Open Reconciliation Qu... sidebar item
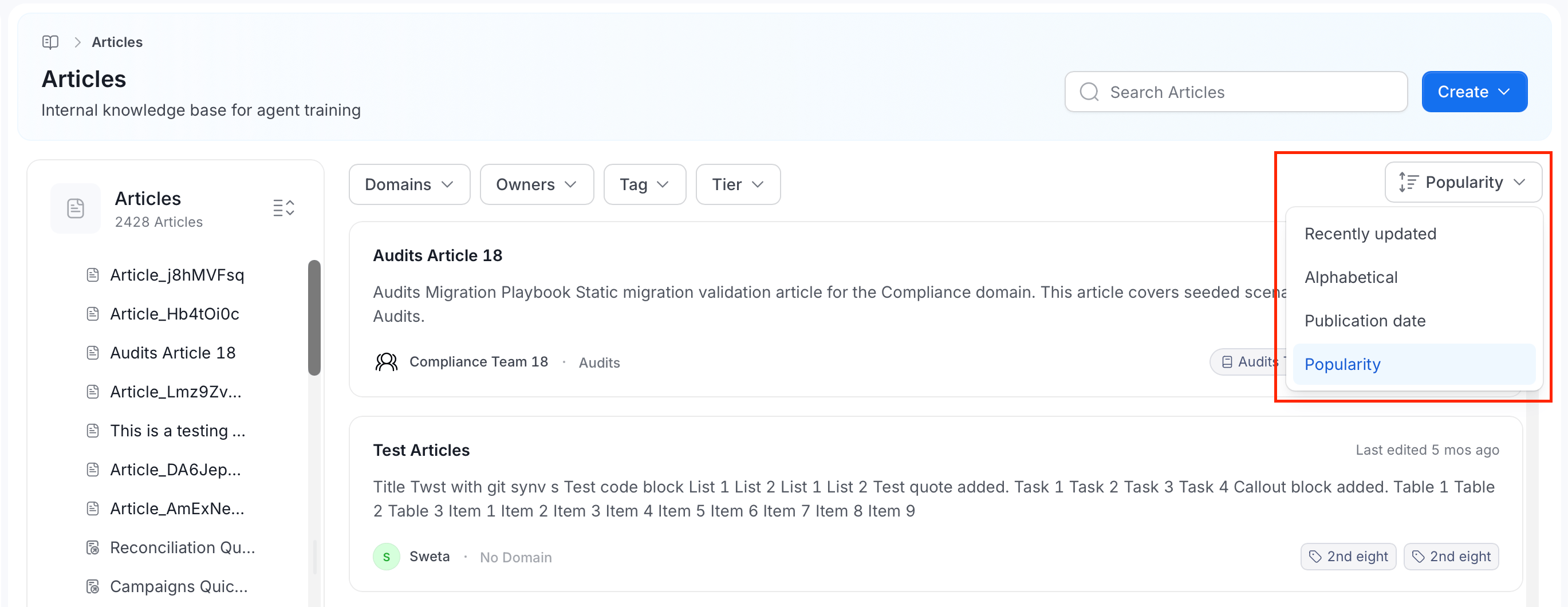The width and height of the screenshot is (1568, 607). (182, 548)
